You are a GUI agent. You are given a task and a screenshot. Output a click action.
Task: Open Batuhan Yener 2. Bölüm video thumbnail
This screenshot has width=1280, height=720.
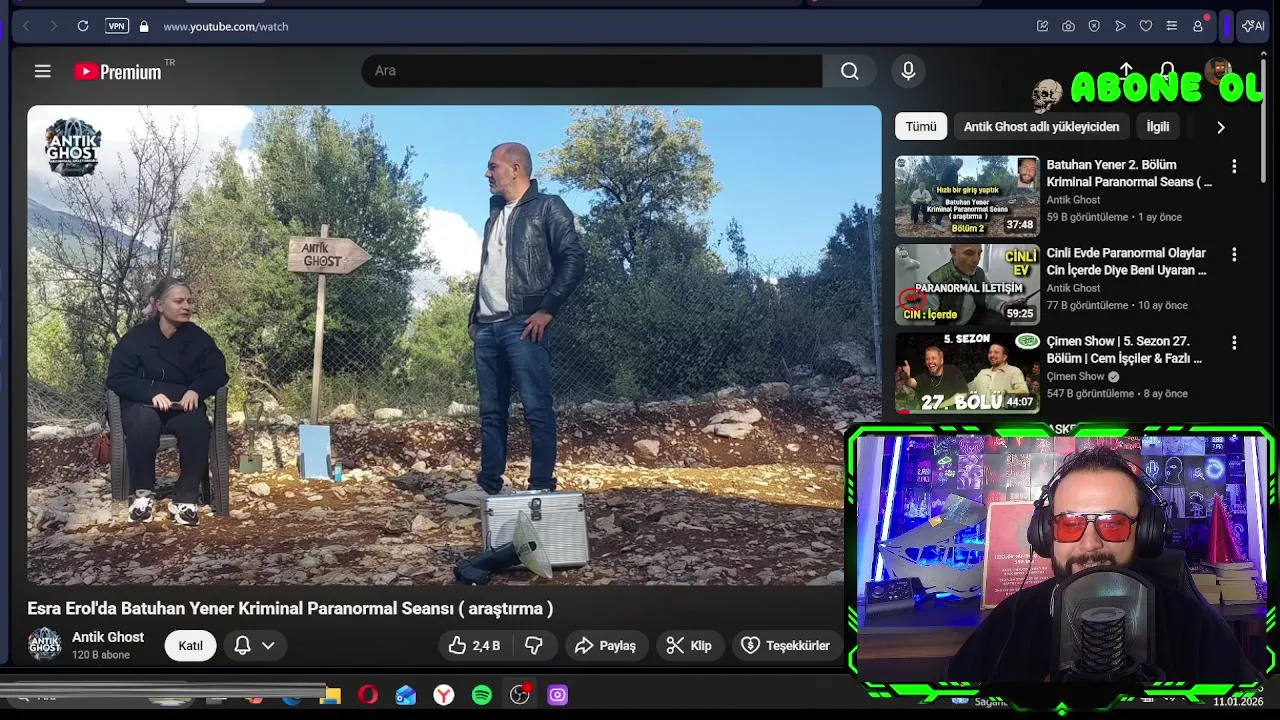pos(967,196)
